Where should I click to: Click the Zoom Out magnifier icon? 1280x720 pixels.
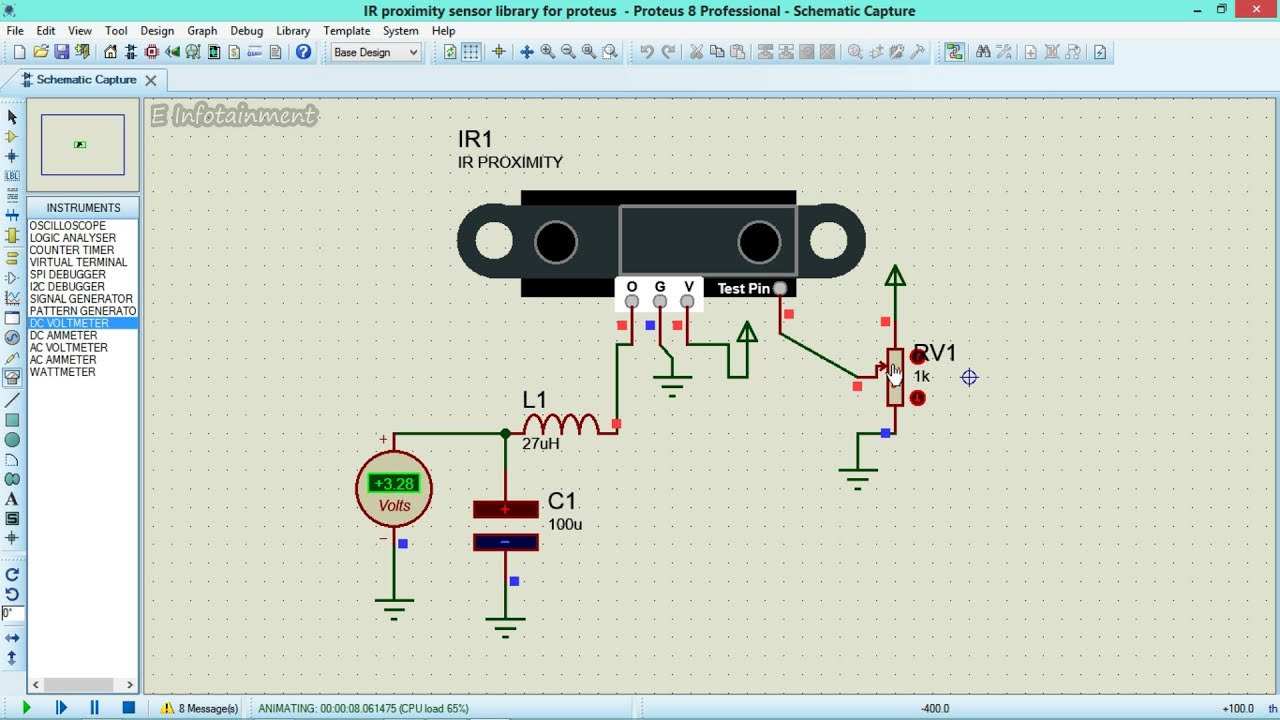click(x=568, y=52)
